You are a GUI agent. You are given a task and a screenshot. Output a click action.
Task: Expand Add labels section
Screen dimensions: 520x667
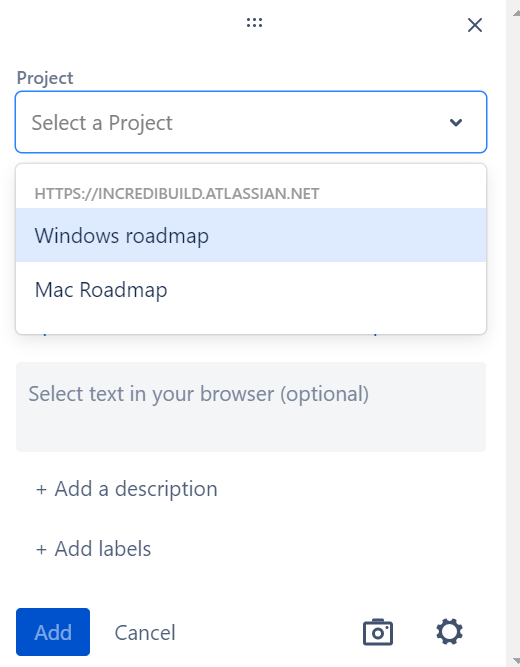click(94, 548)
